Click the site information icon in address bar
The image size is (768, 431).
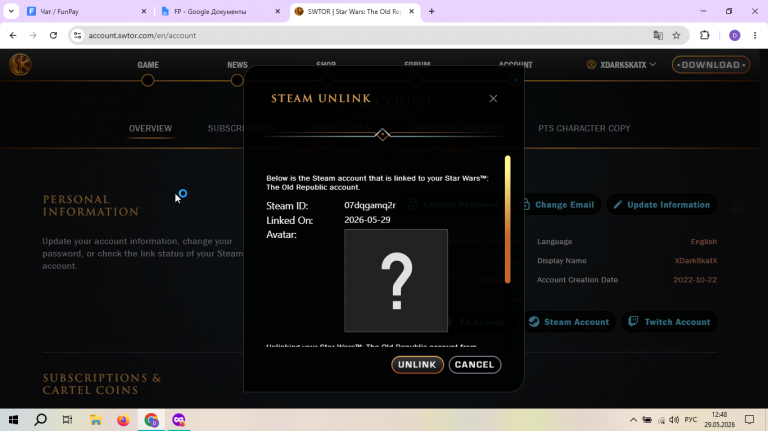point(77,35)
